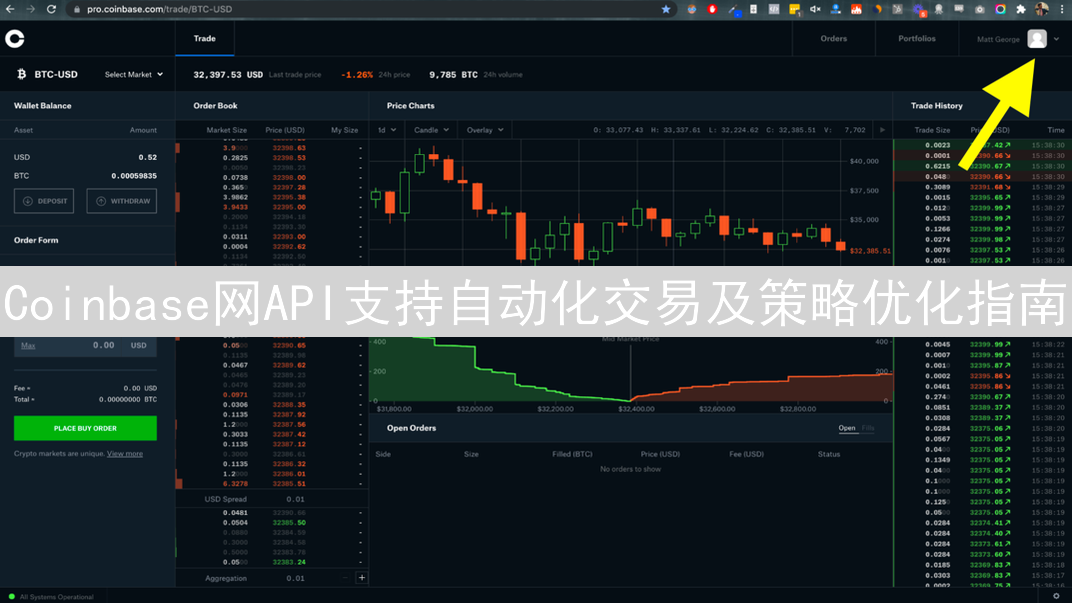Click the yellow note extension icon
The image size is (1072, 603).
pos(794,9)
